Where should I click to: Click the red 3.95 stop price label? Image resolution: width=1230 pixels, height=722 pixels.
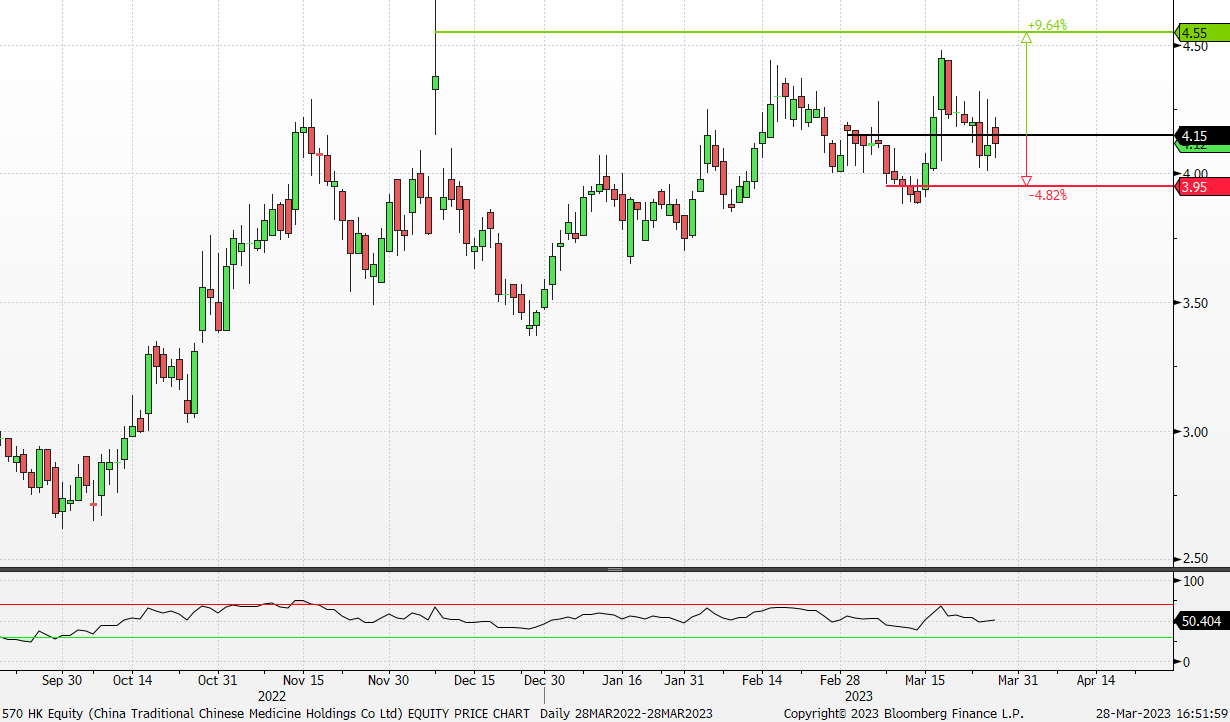tap(1201, 186)
